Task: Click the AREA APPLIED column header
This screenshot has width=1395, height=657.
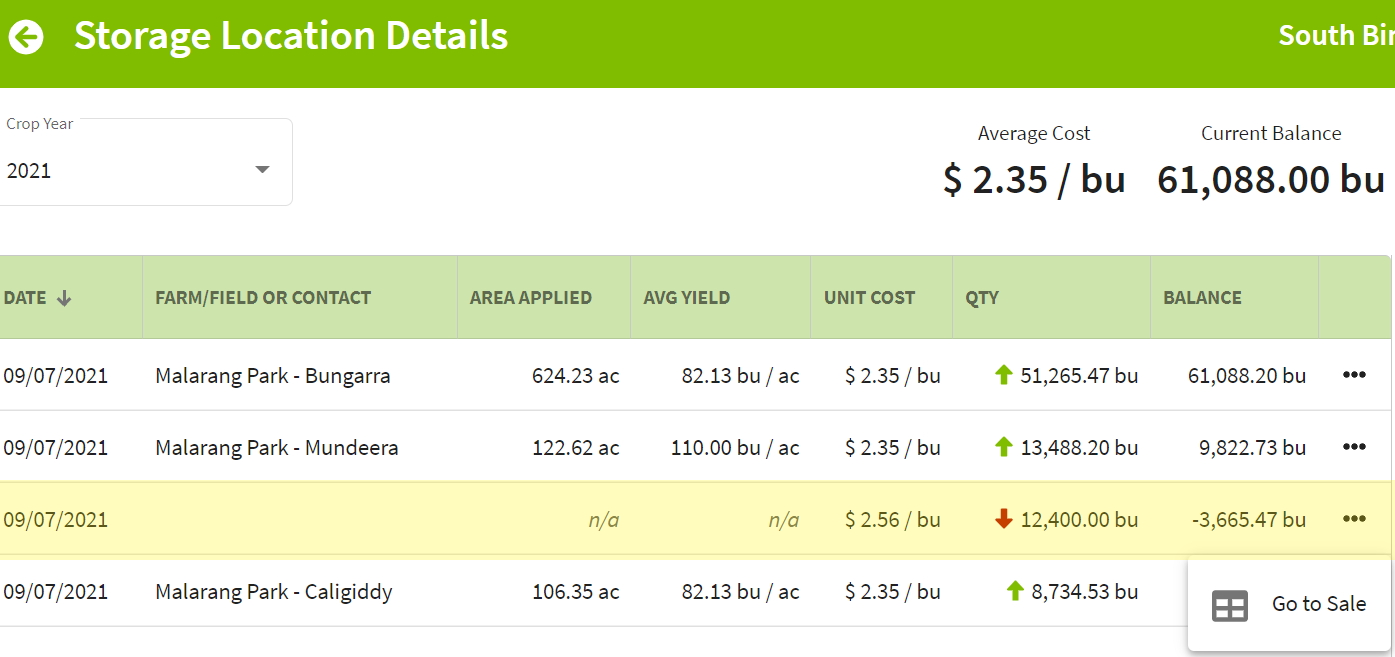Action: [x=531, y=298]
